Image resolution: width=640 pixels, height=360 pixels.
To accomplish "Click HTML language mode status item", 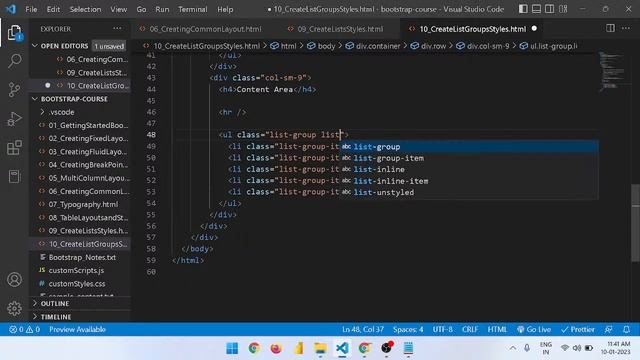I will pos(497,329).
